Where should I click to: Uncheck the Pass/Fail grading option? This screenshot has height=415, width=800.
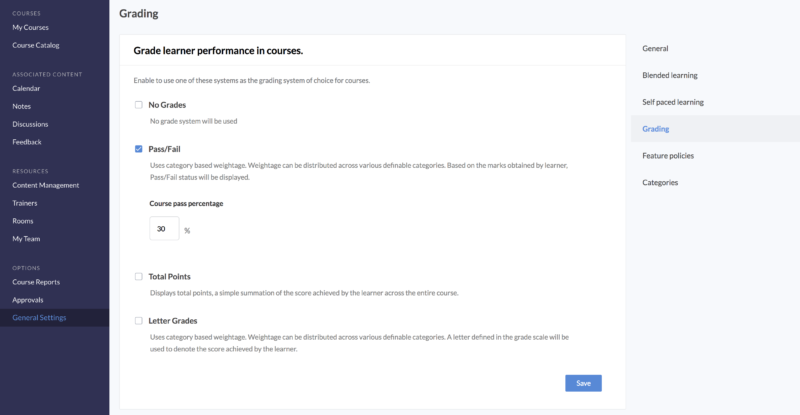(x=139, y=148)
